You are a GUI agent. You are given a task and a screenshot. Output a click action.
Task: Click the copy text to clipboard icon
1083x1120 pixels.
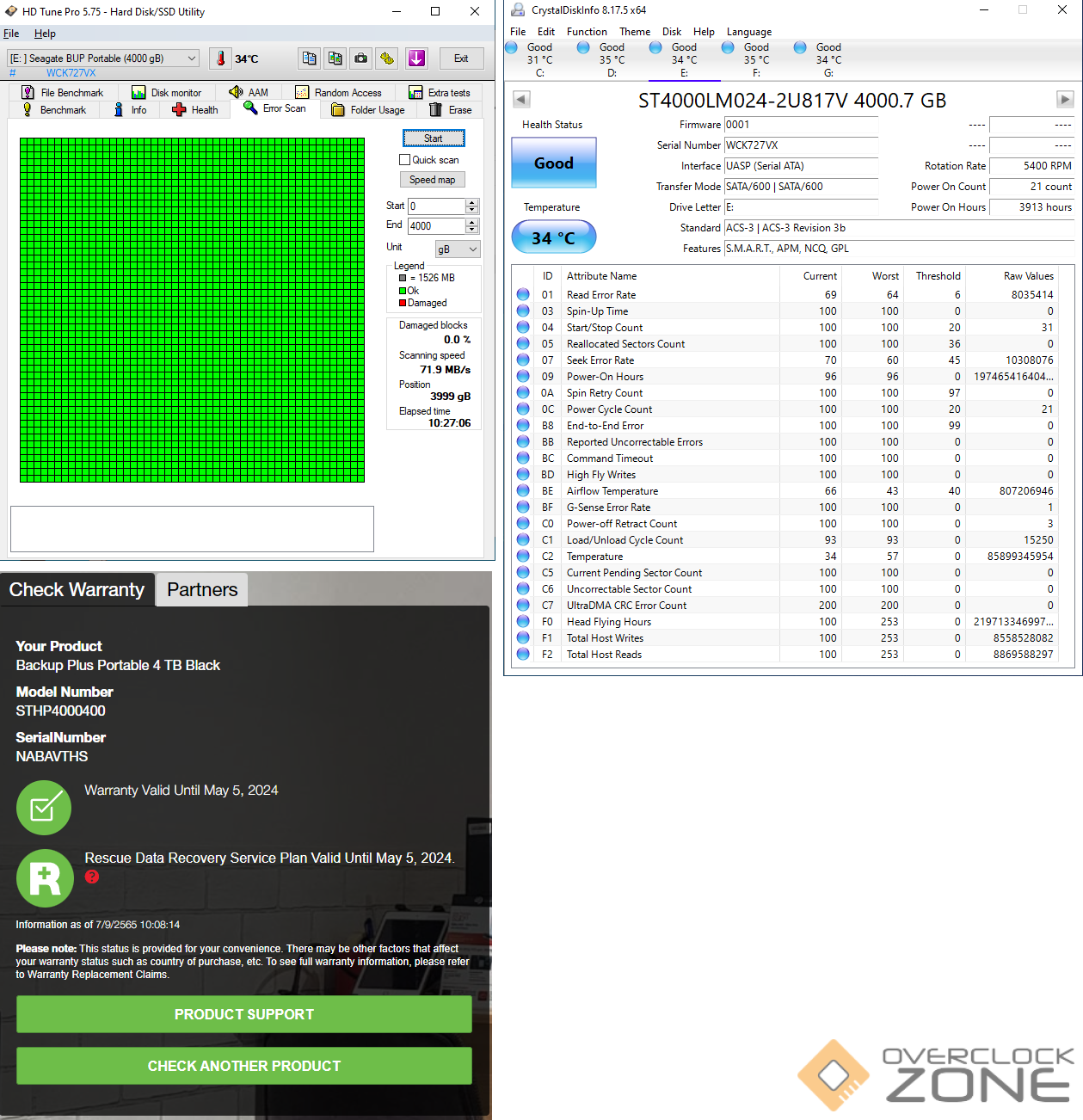(x=309, y=58)
